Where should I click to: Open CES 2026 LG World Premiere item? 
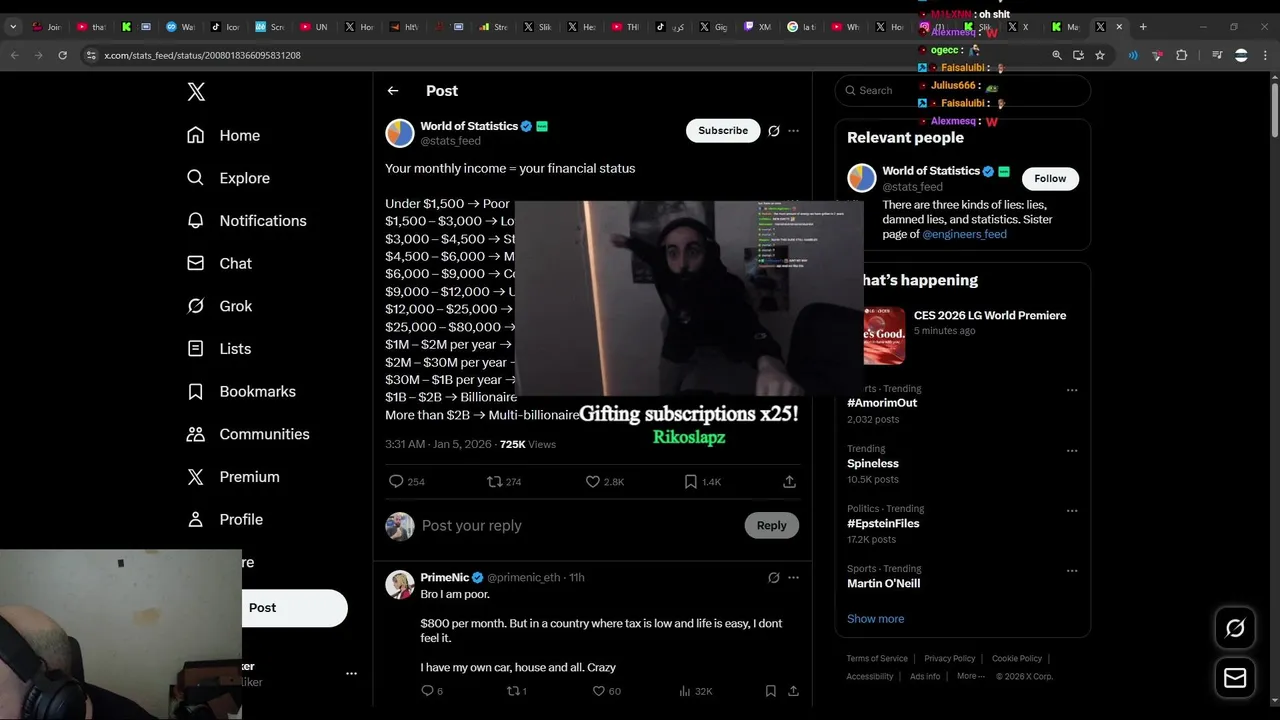tap(963, 336)
